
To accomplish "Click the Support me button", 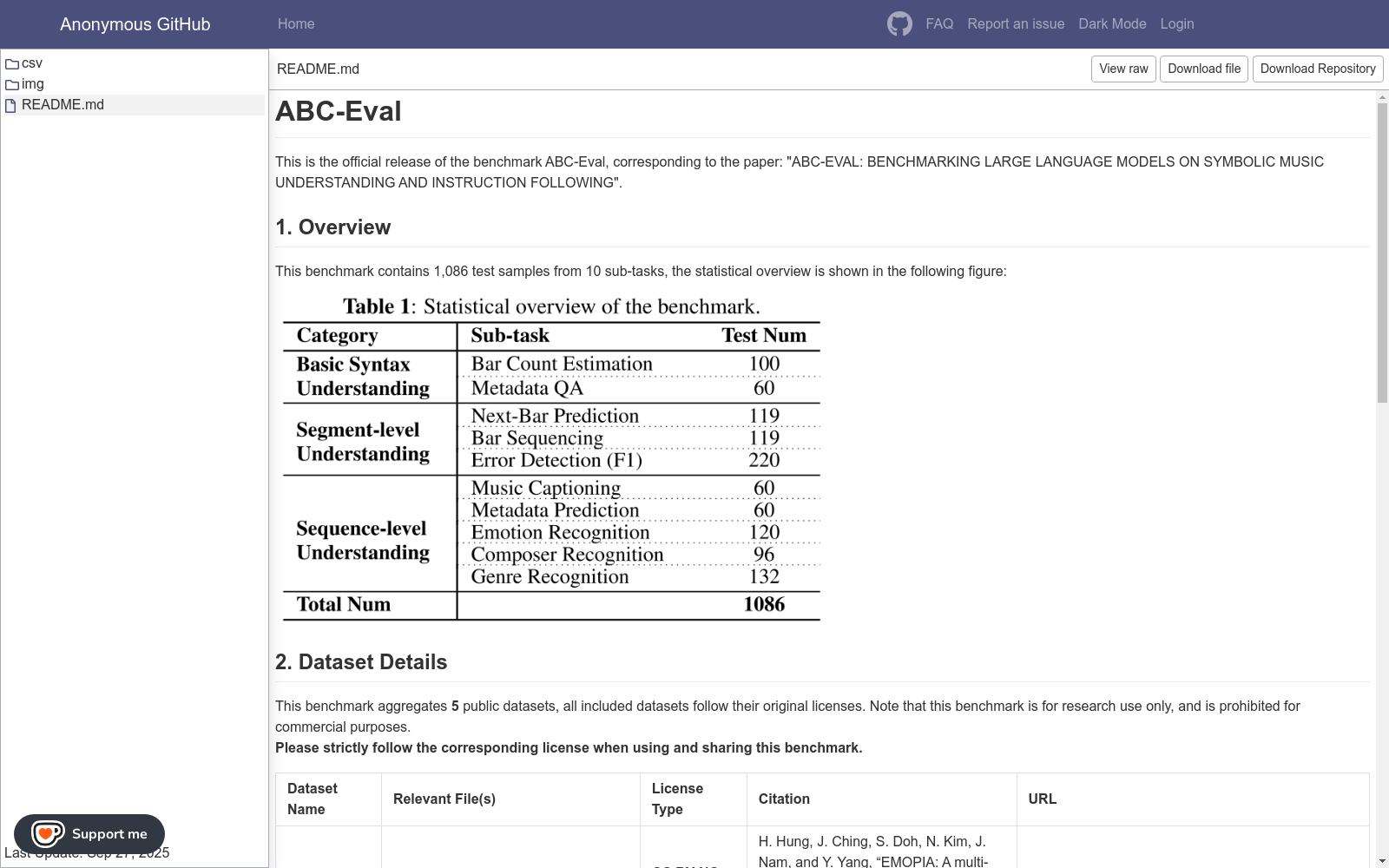I will (x=89, y=834).
